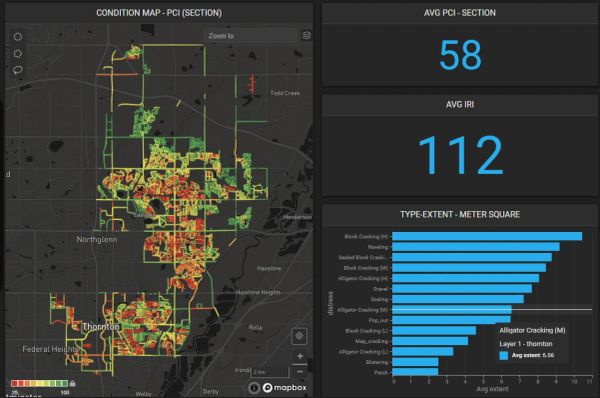Click the red segment of PCI legend

click(14, 383)
